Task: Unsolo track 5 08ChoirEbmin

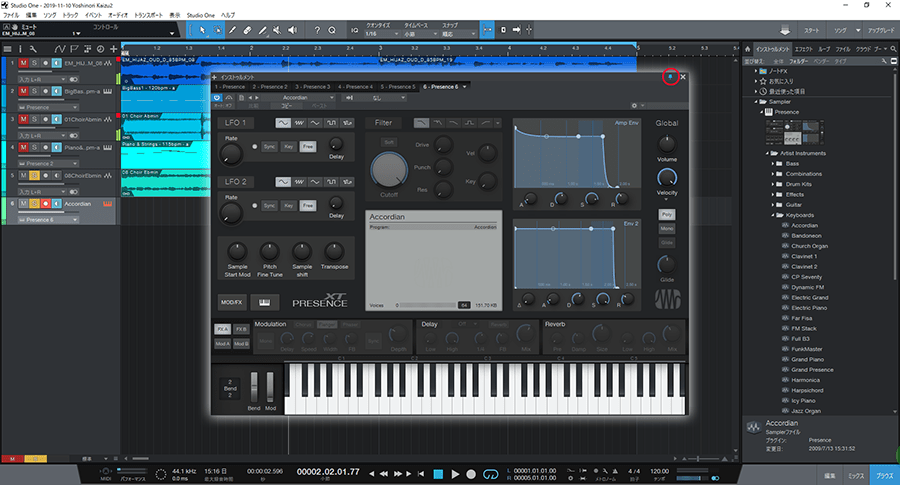Action: click(x=34, y=175)
